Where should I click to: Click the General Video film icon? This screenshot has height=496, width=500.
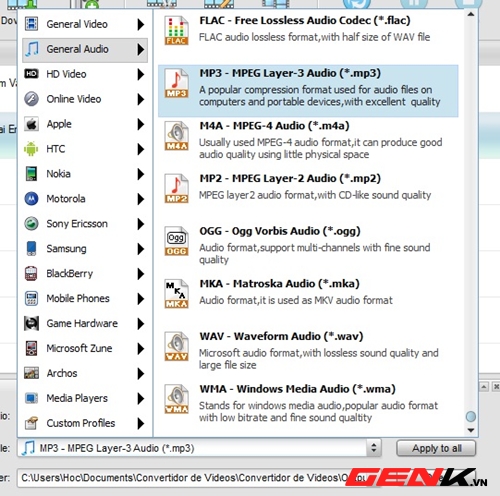click(31, 24)
